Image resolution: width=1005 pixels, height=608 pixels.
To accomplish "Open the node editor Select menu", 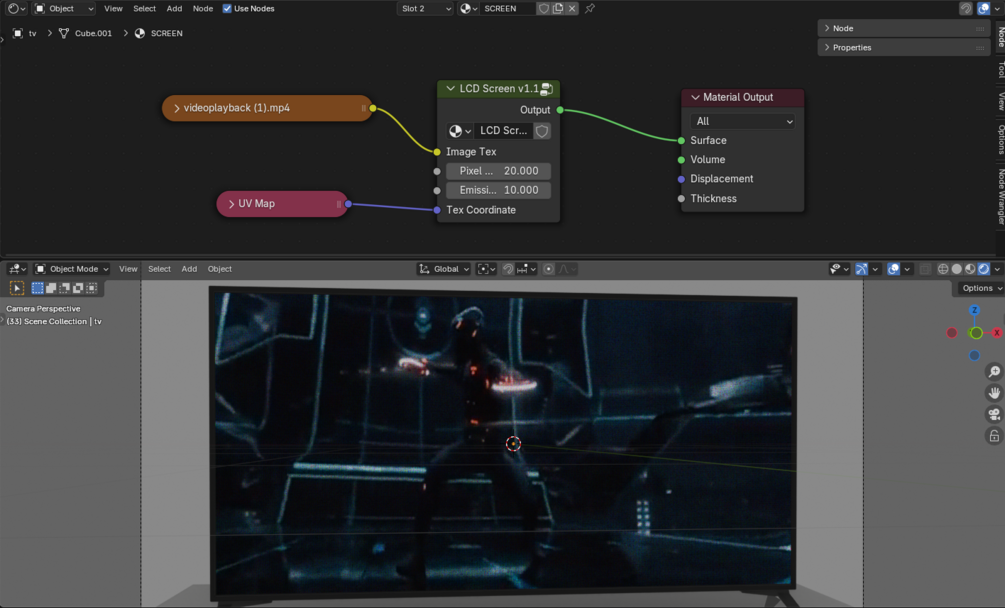I will coord(144,8).
